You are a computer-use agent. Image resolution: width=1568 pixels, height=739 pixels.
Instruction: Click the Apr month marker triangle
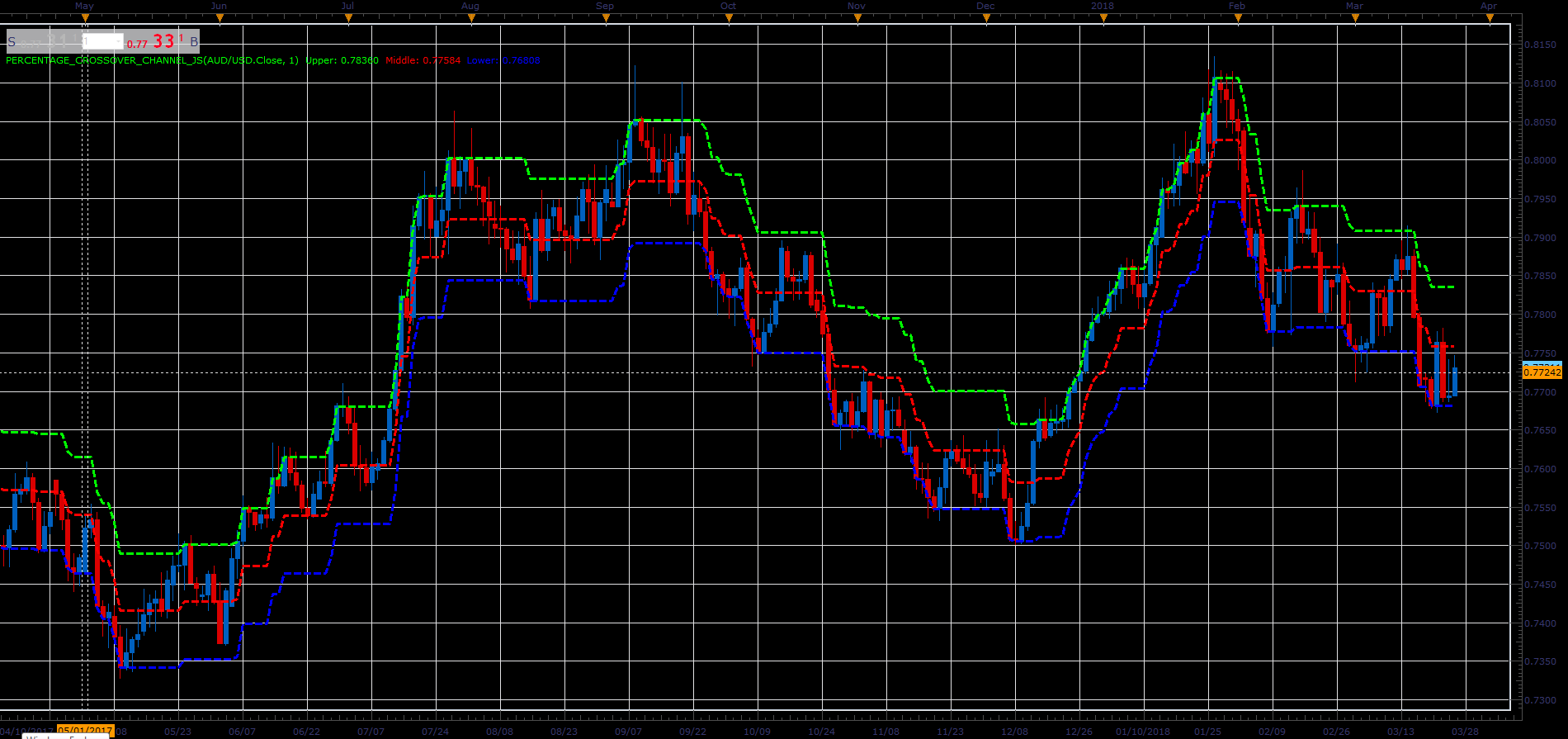pos(1489,18)
